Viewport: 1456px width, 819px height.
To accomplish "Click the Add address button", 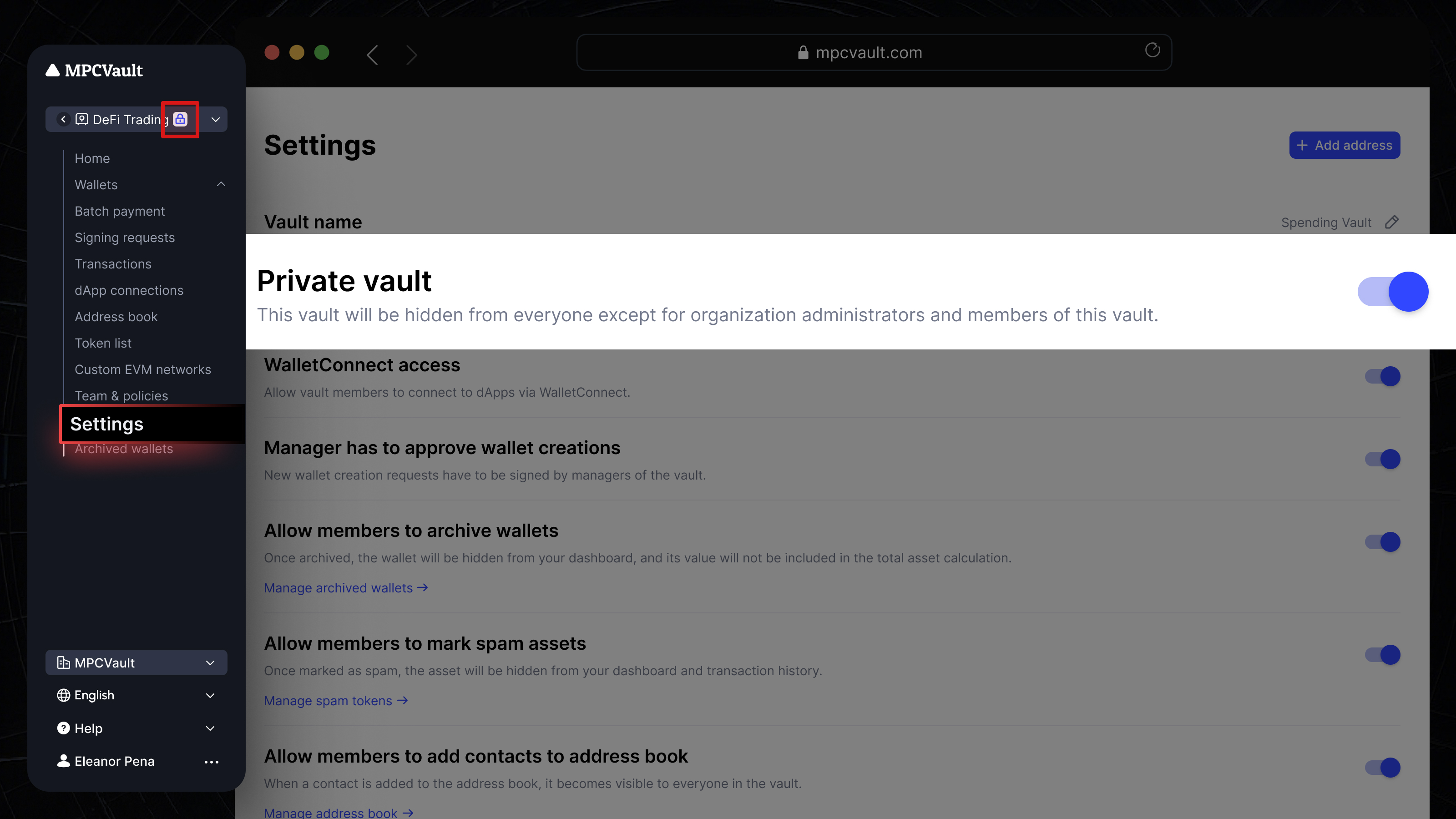I will click(x=1344, y=145).
